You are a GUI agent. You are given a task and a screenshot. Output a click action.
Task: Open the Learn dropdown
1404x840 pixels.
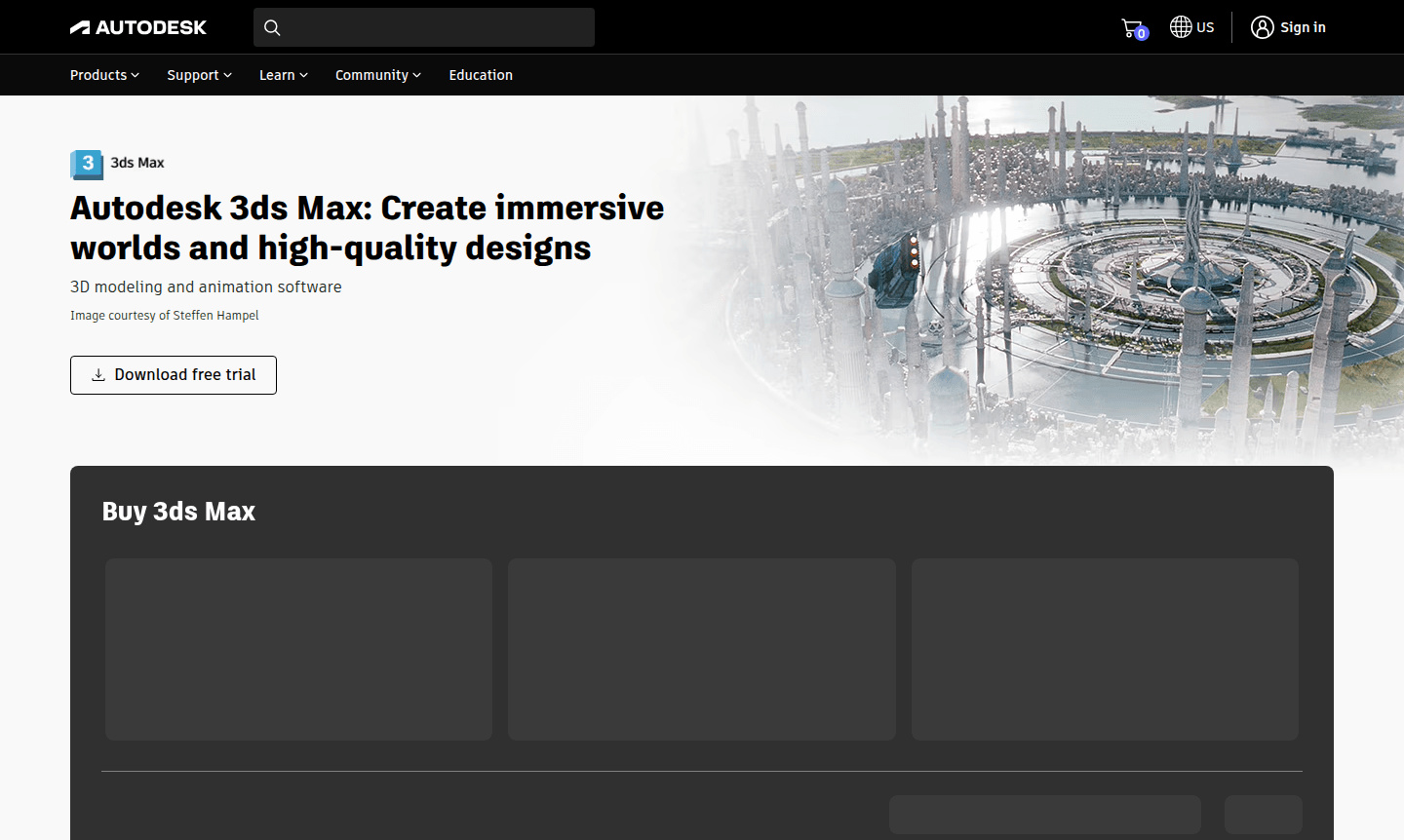coord(282,75)
